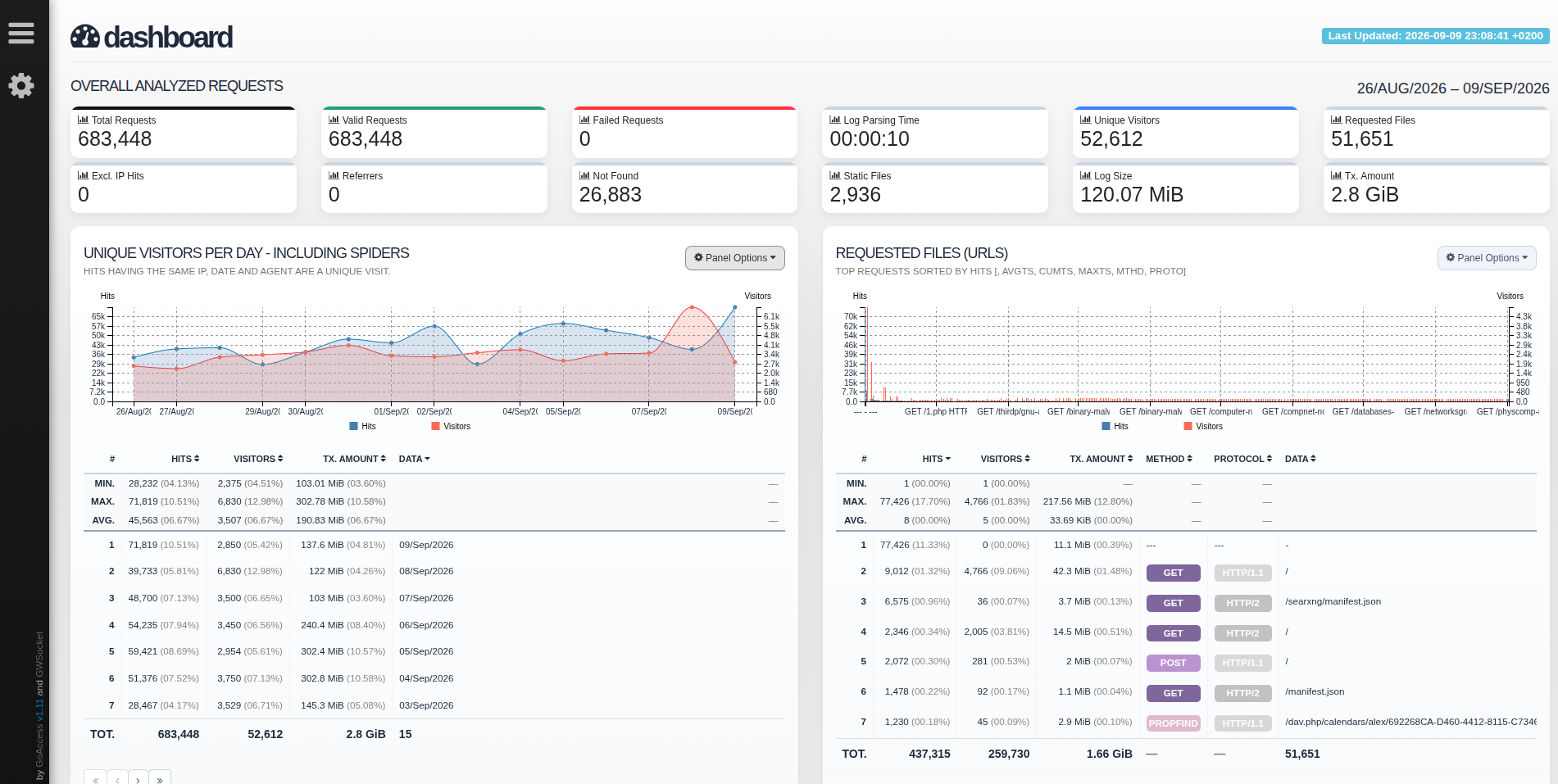Sort requested files by Protocol column
This screenshot has height=784, width=1558.
pyautogui.click(x=1242, y=459)
